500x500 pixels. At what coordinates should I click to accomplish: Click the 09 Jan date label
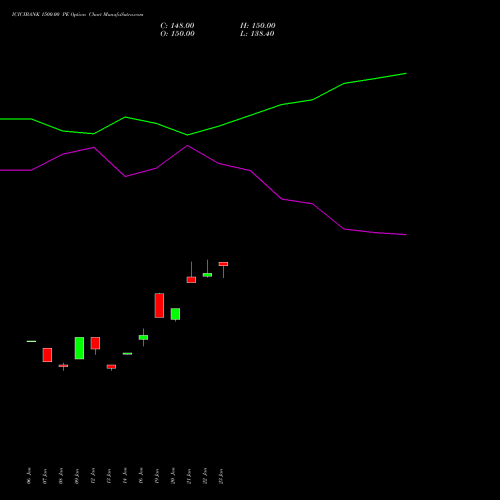coord(77,476)
